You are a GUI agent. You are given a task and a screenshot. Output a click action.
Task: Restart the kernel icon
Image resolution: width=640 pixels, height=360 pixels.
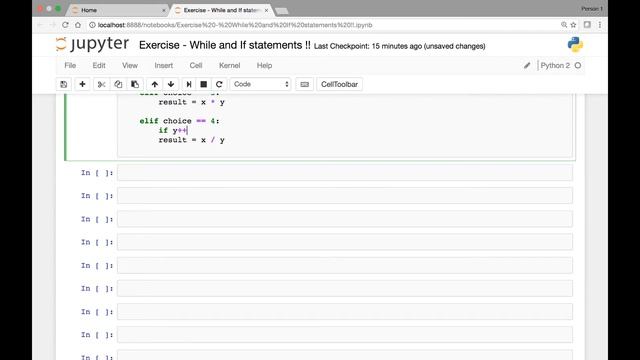[x=219, y=84]
